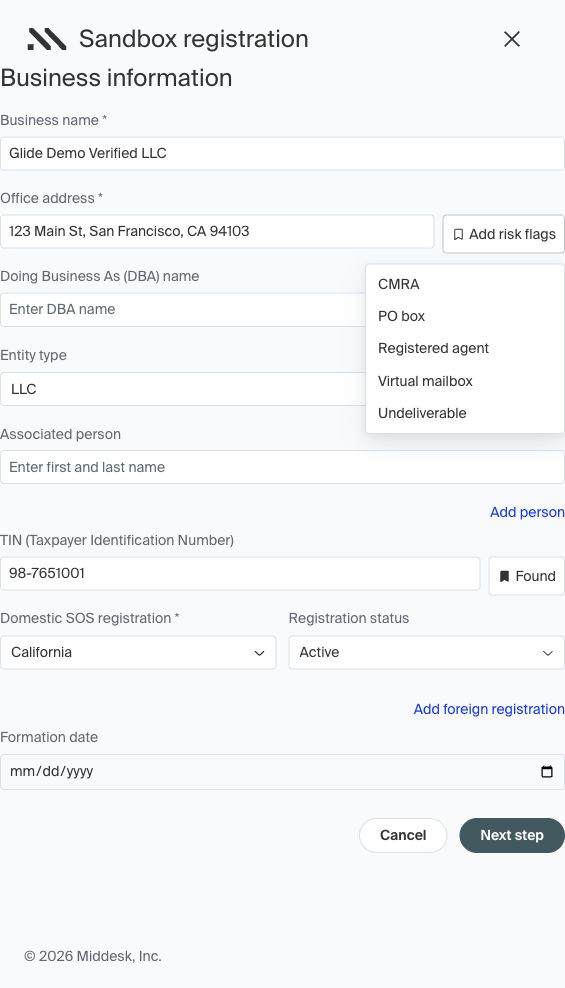Focus the Associated person name field
This screenshot has height=988, width=565.
click(x=282, y=467)
